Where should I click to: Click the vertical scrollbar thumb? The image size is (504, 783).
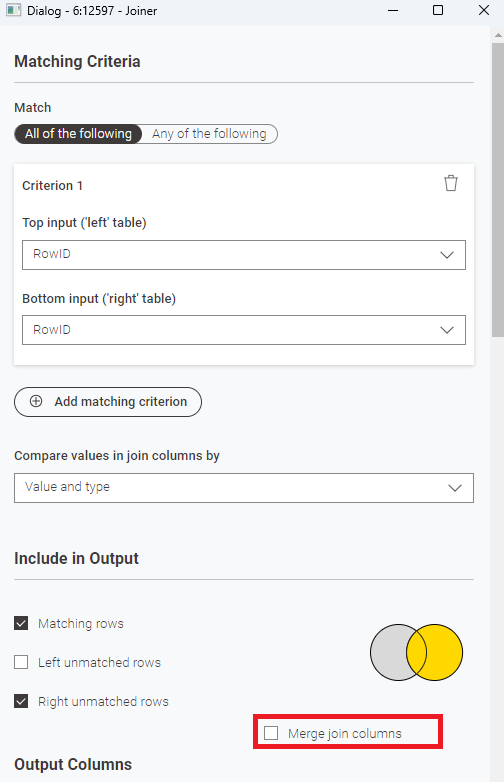tap(498, 190)
